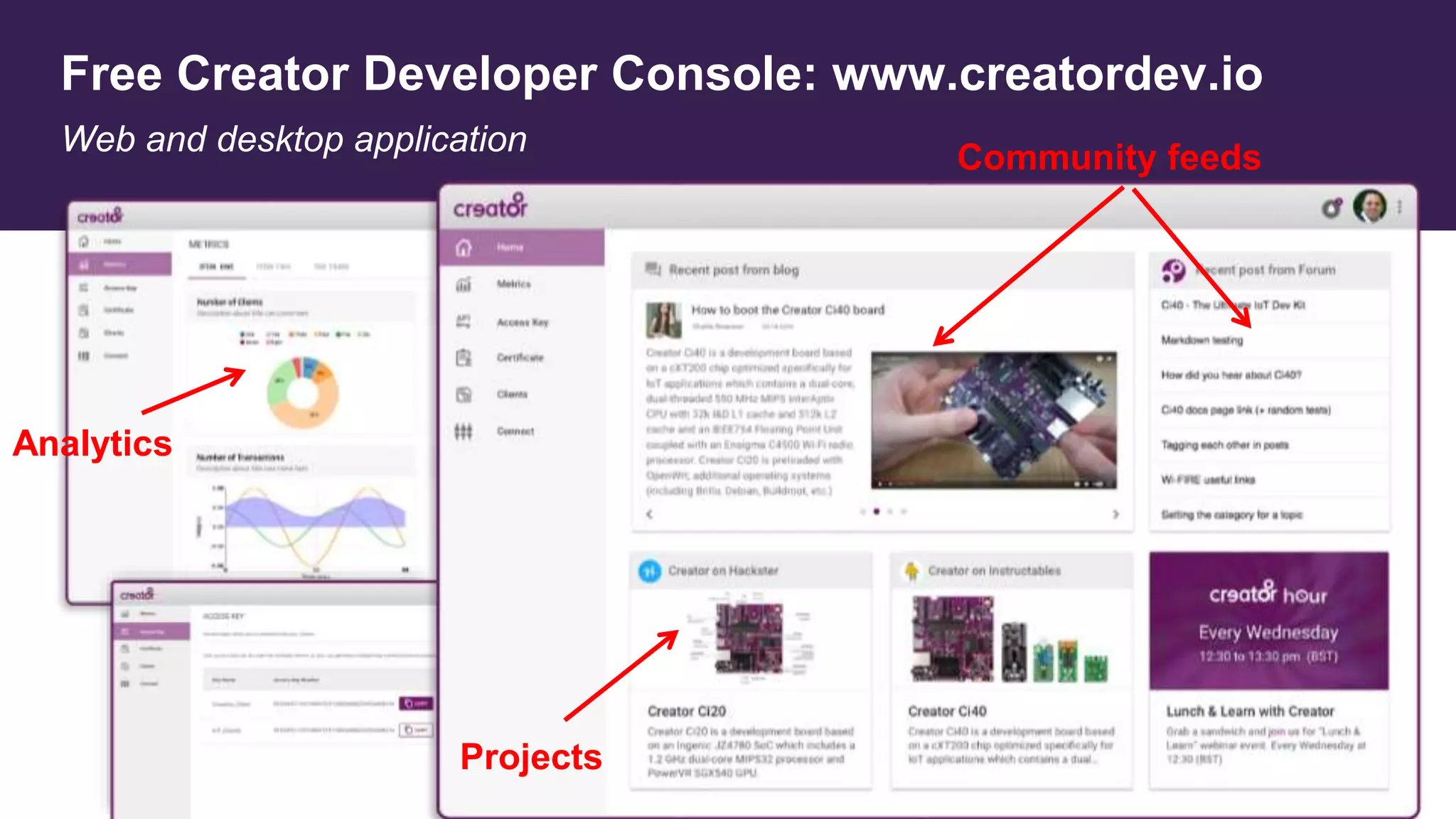Screen dimensions: 1456x819
Task: Open Metrics chart icon in main window sidebar
Action: [464, 284]
